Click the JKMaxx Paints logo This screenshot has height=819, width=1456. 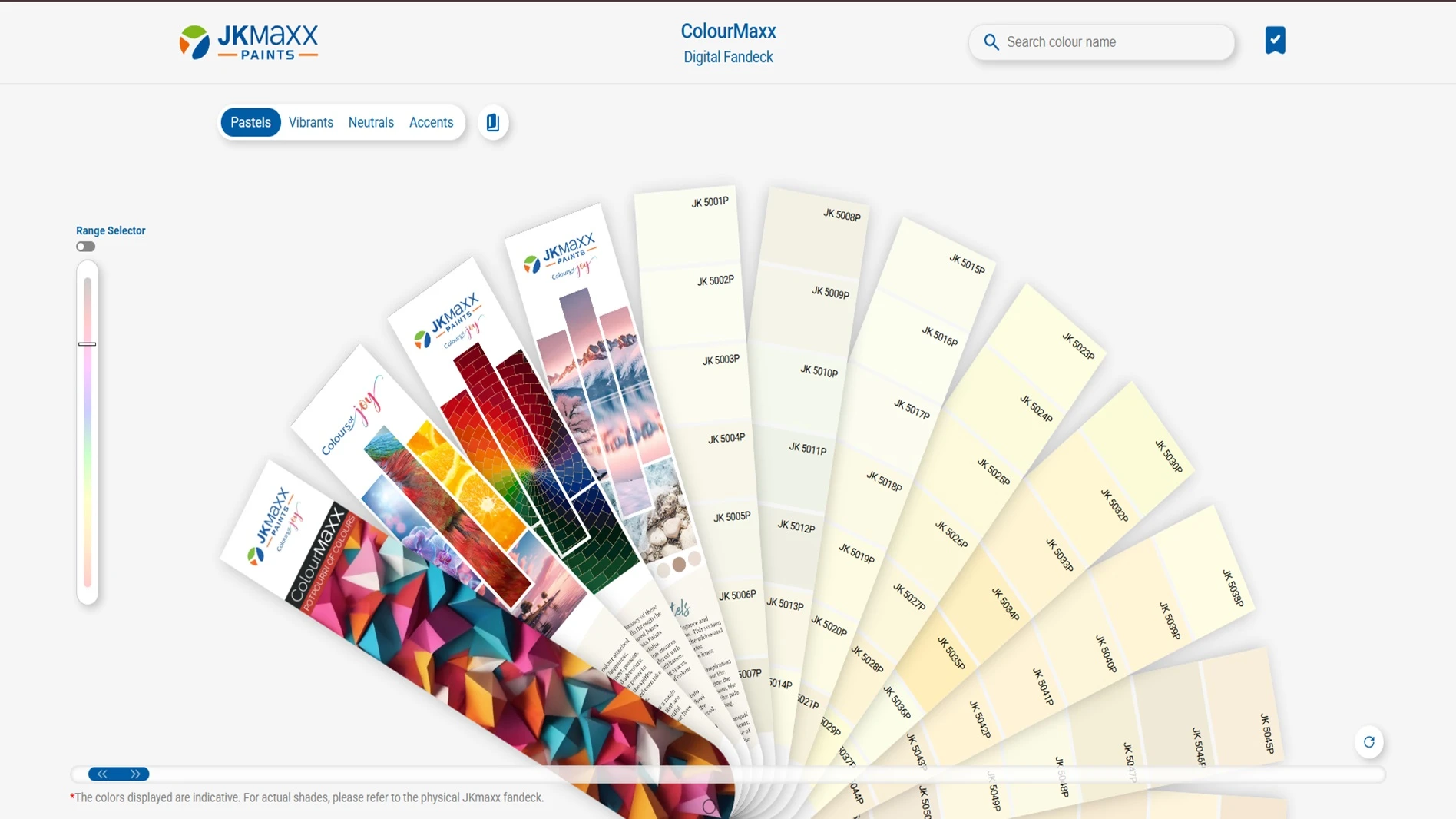(249, 41)
